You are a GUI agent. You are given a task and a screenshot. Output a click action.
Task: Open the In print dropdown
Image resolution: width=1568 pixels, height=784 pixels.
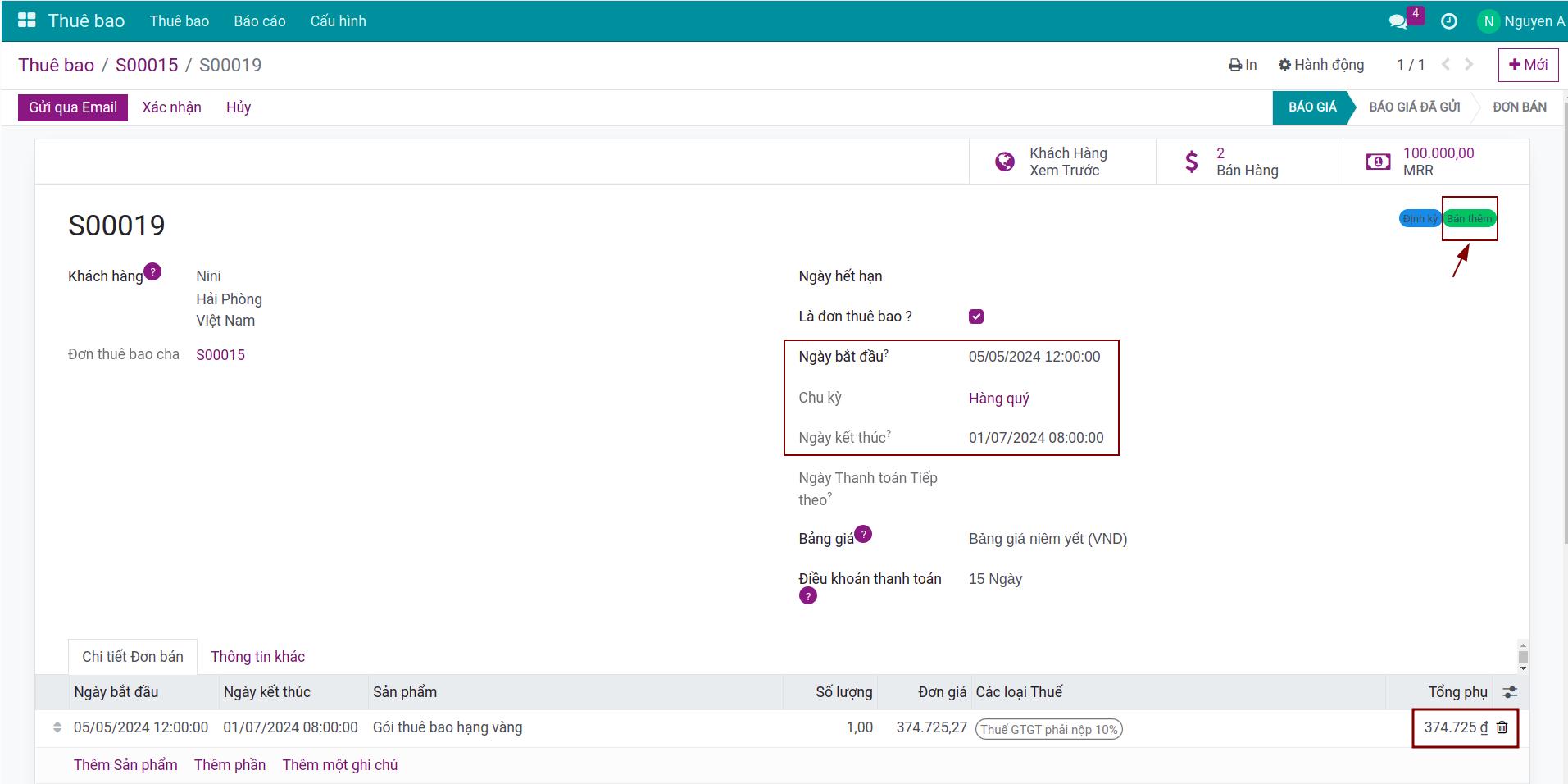tap(1242, 65)
